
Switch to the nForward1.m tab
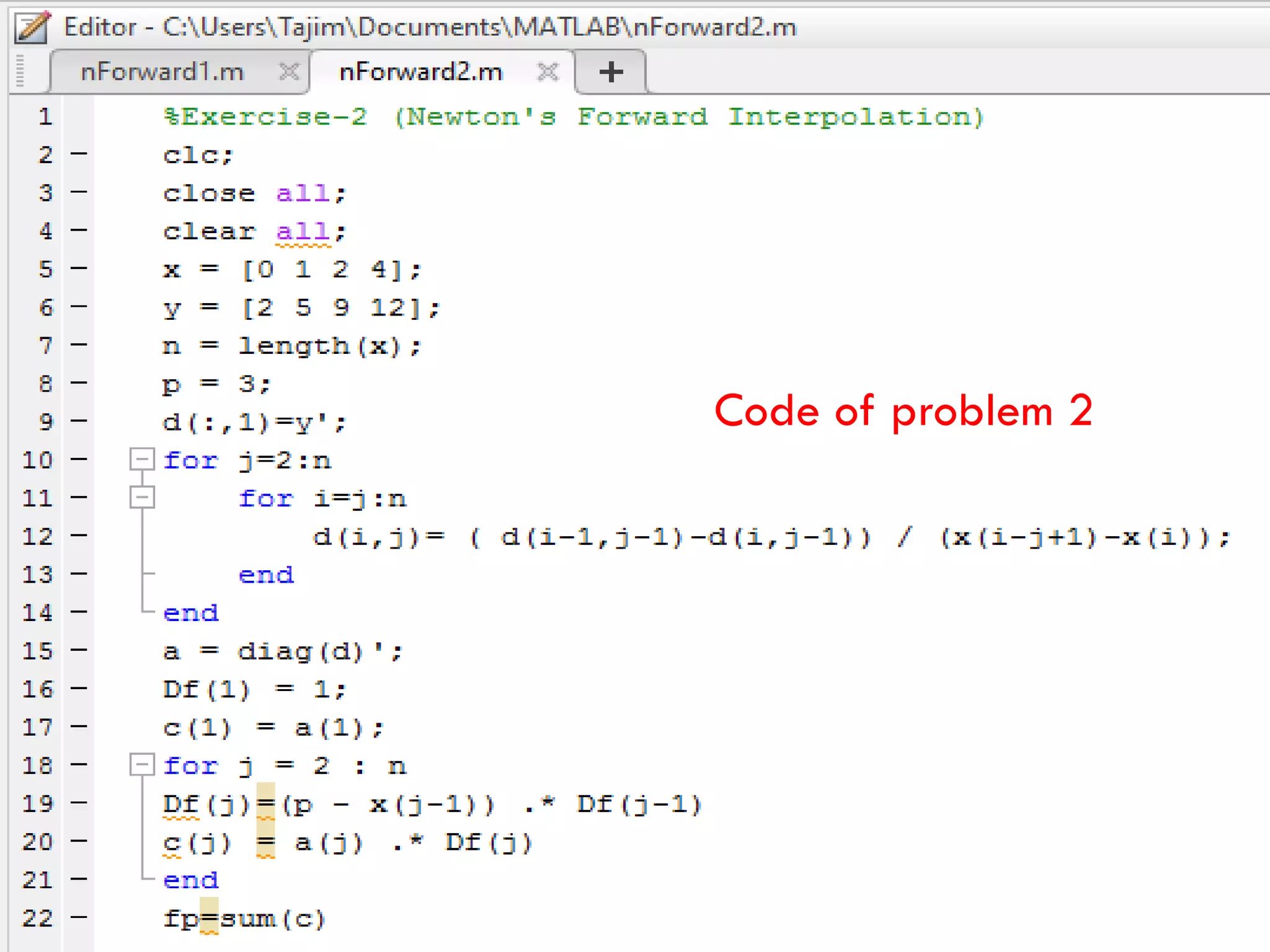[162, 72]
